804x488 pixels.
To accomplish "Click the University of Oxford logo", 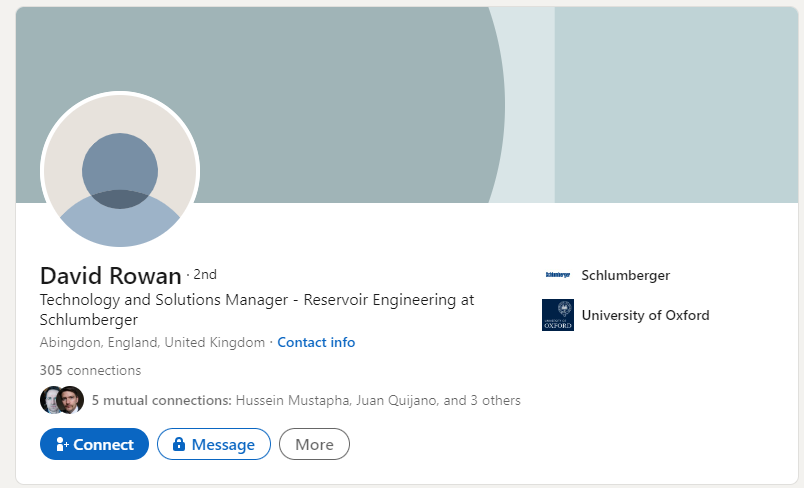I will point(558,315).
